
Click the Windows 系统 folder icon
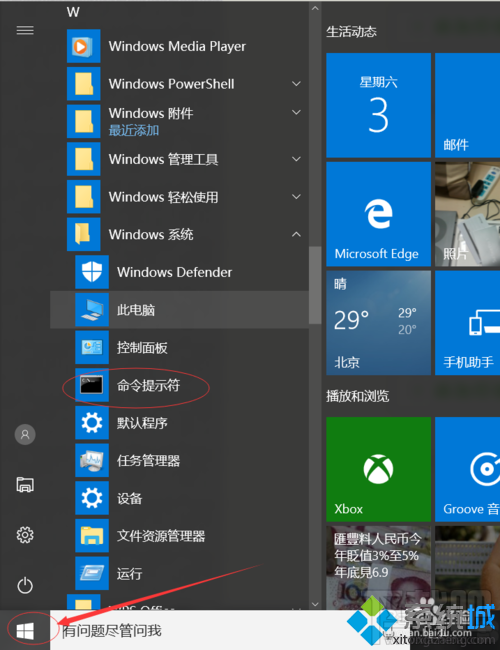click(83, 234)
